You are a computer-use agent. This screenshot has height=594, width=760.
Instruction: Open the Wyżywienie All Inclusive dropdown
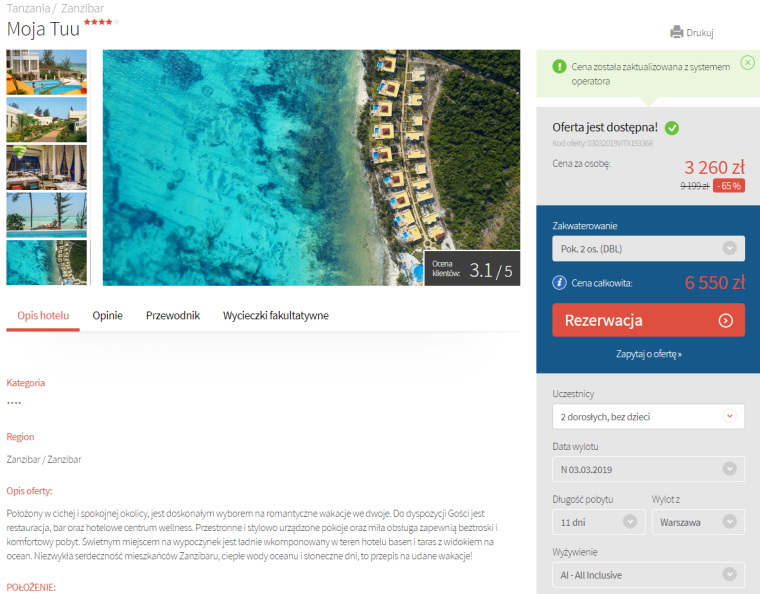coord(648,575)
